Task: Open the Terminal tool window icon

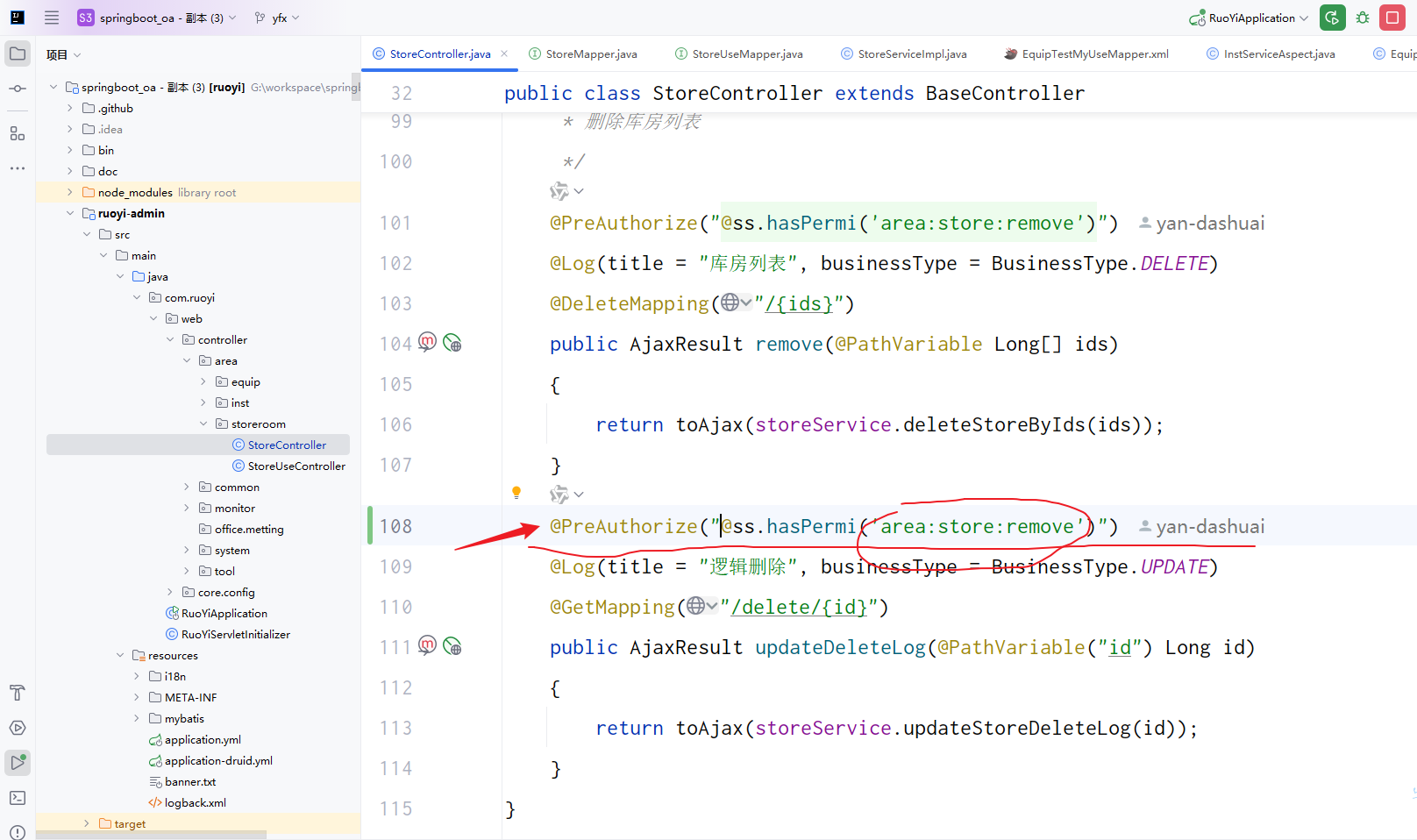Action: (18, 798)
